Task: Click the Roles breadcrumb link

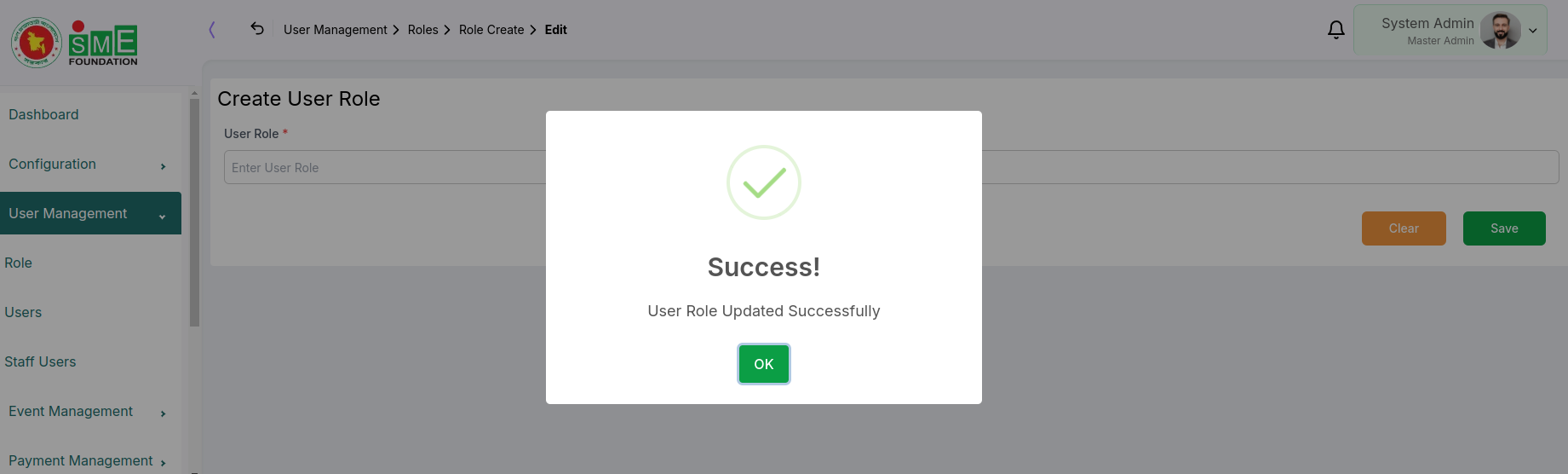Action: pos(422,30)
